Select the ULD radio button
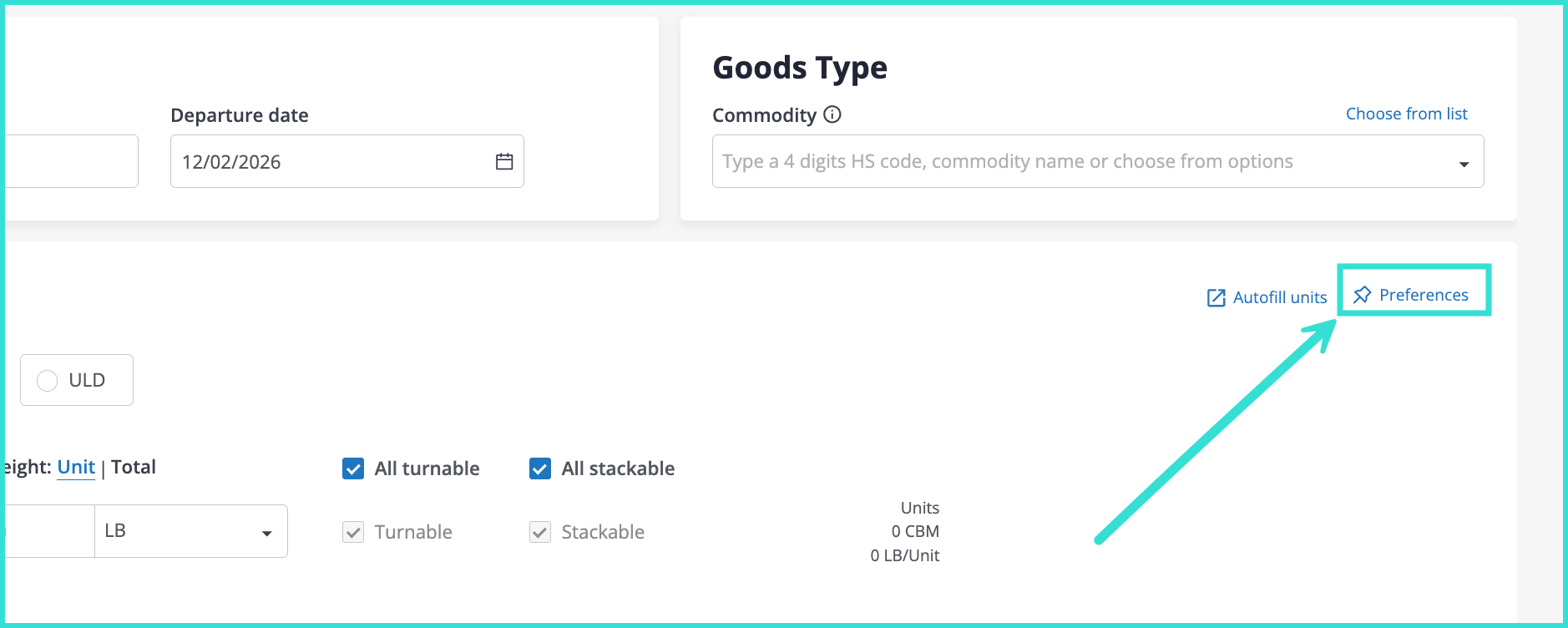1568x628 pixels. 48,381
